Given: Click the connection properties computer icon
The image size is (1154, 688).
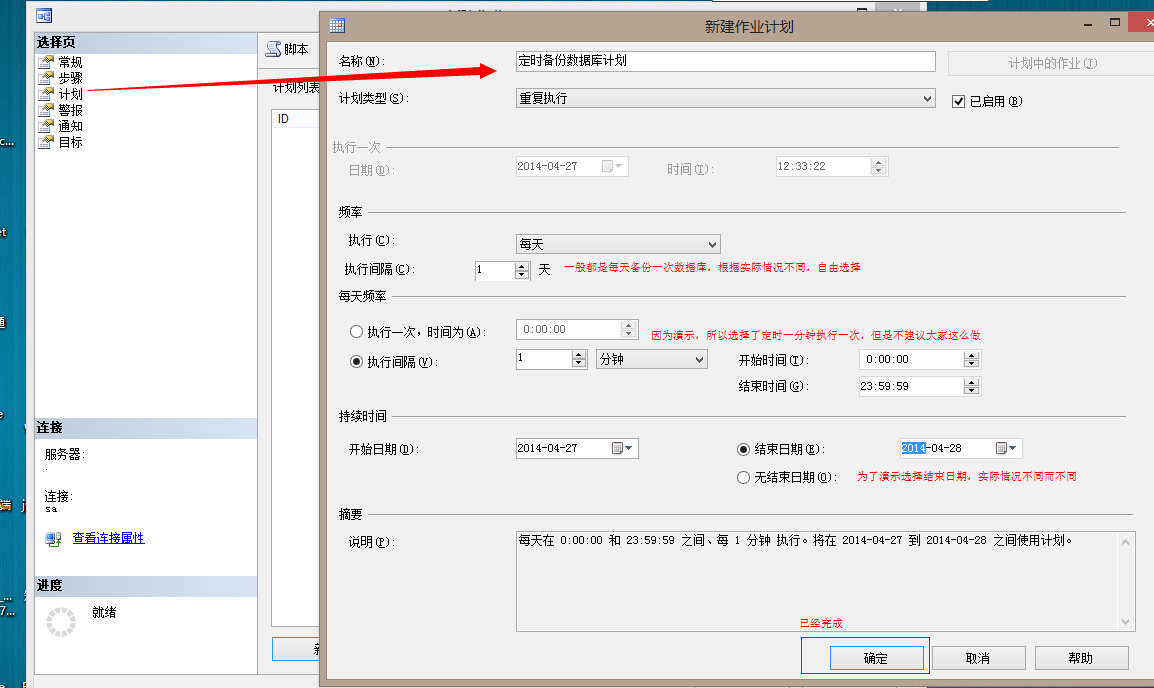Looking at the screenshot, I should (53, 539).
